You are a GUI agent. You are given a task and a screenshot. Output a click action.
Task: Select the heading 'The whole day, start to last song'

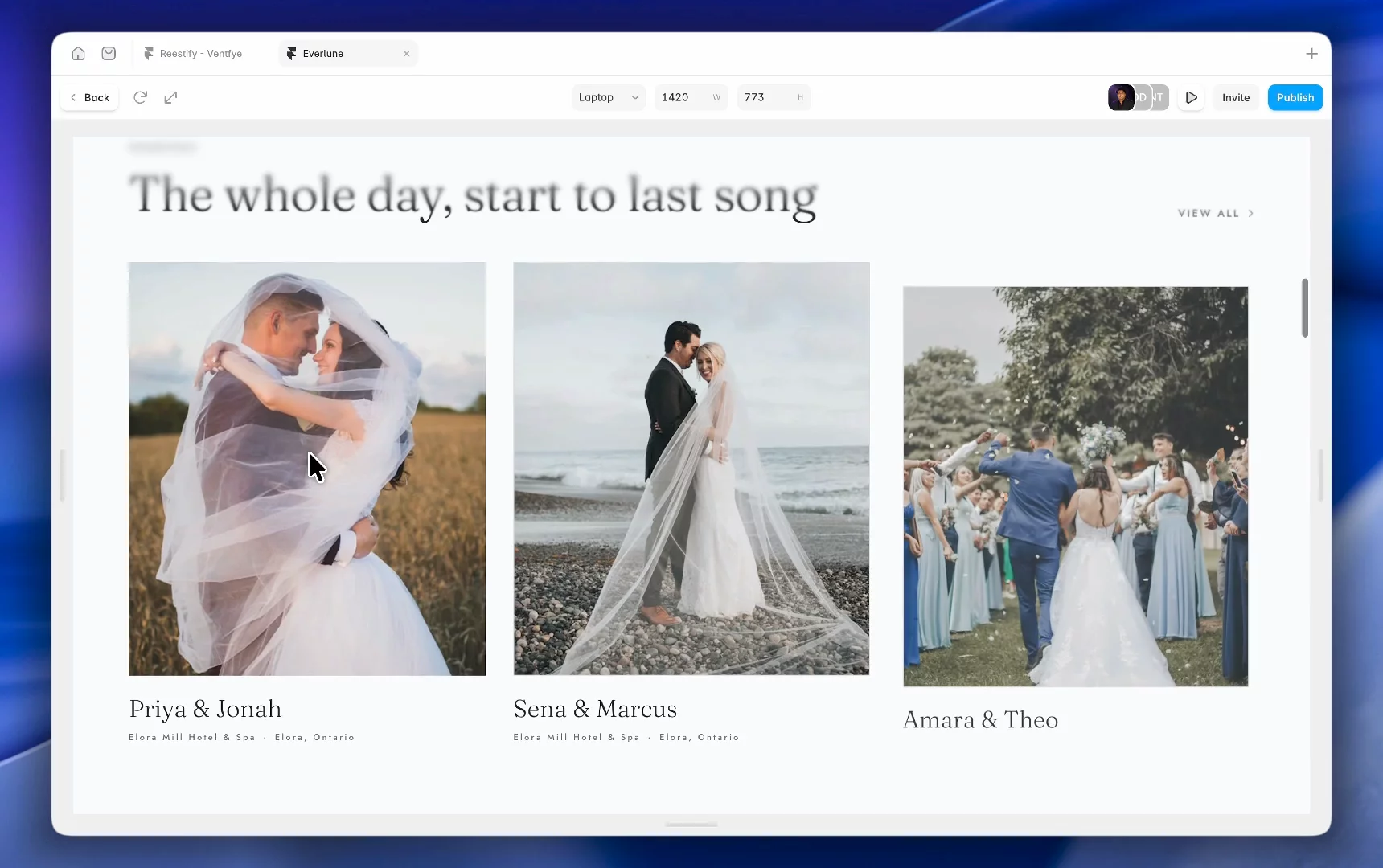click(473, 196)
